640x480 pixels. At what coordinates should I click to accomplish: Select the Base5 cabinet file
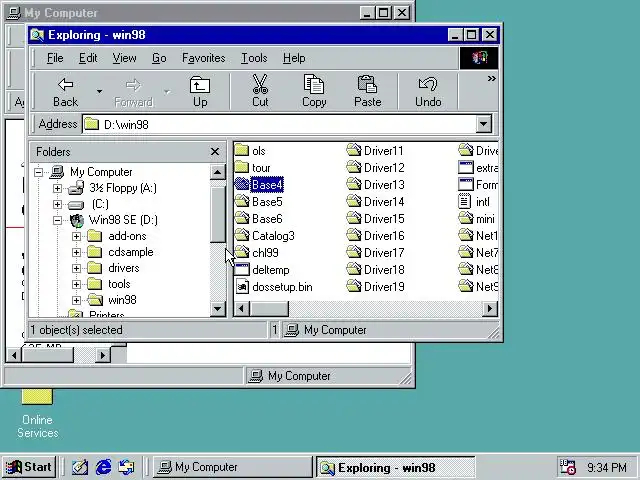(267, 202)
